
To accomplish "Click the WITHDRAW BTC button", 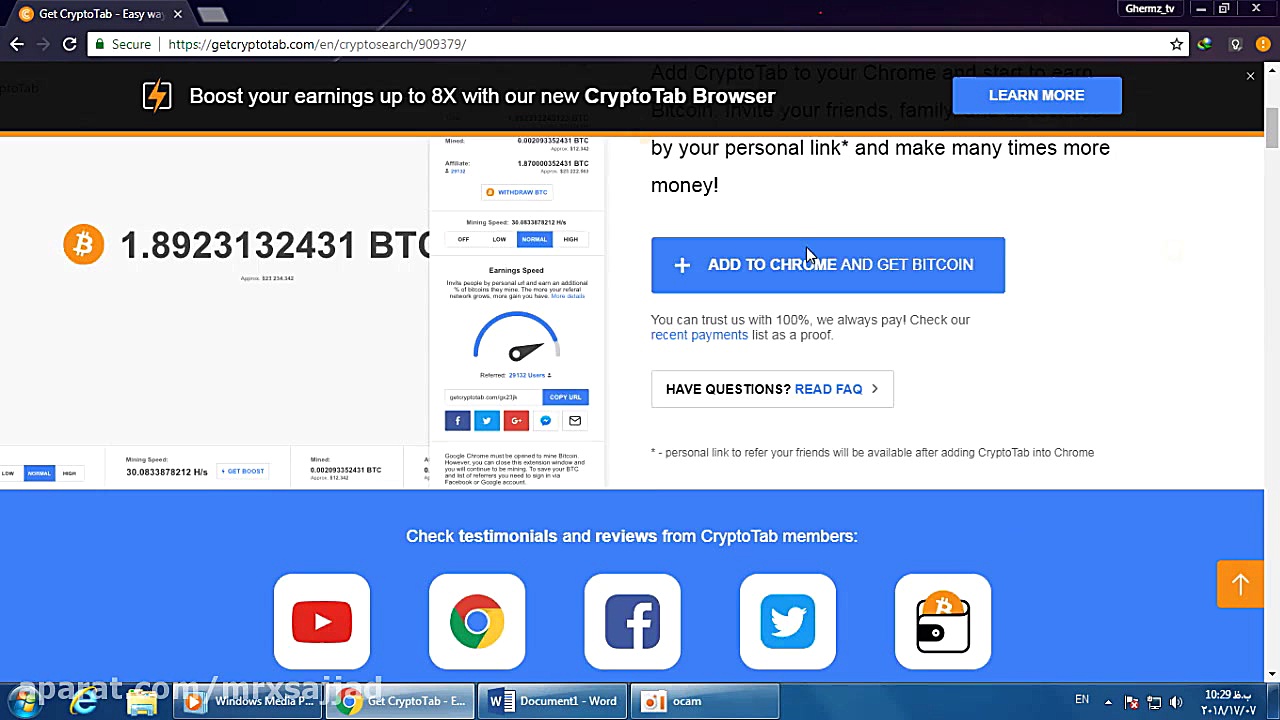I will coord(517,192).
